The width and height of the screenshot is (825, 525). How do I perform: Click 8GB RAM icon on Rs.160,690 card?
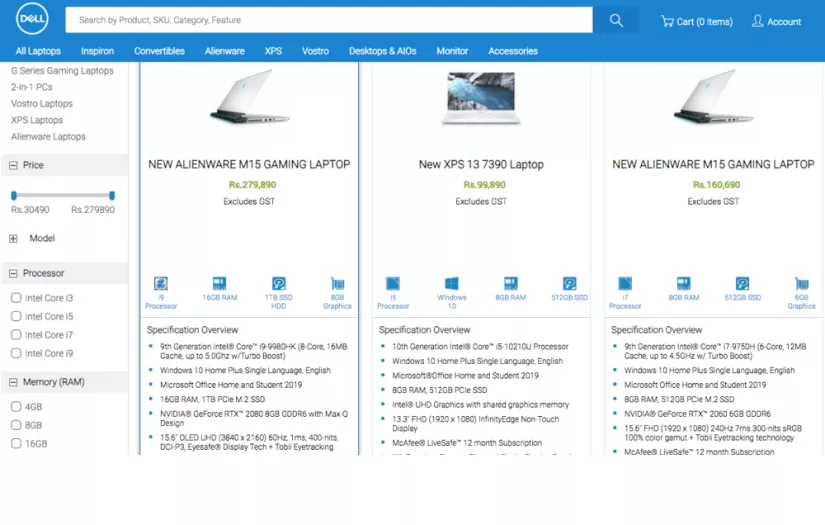[683, 284]
